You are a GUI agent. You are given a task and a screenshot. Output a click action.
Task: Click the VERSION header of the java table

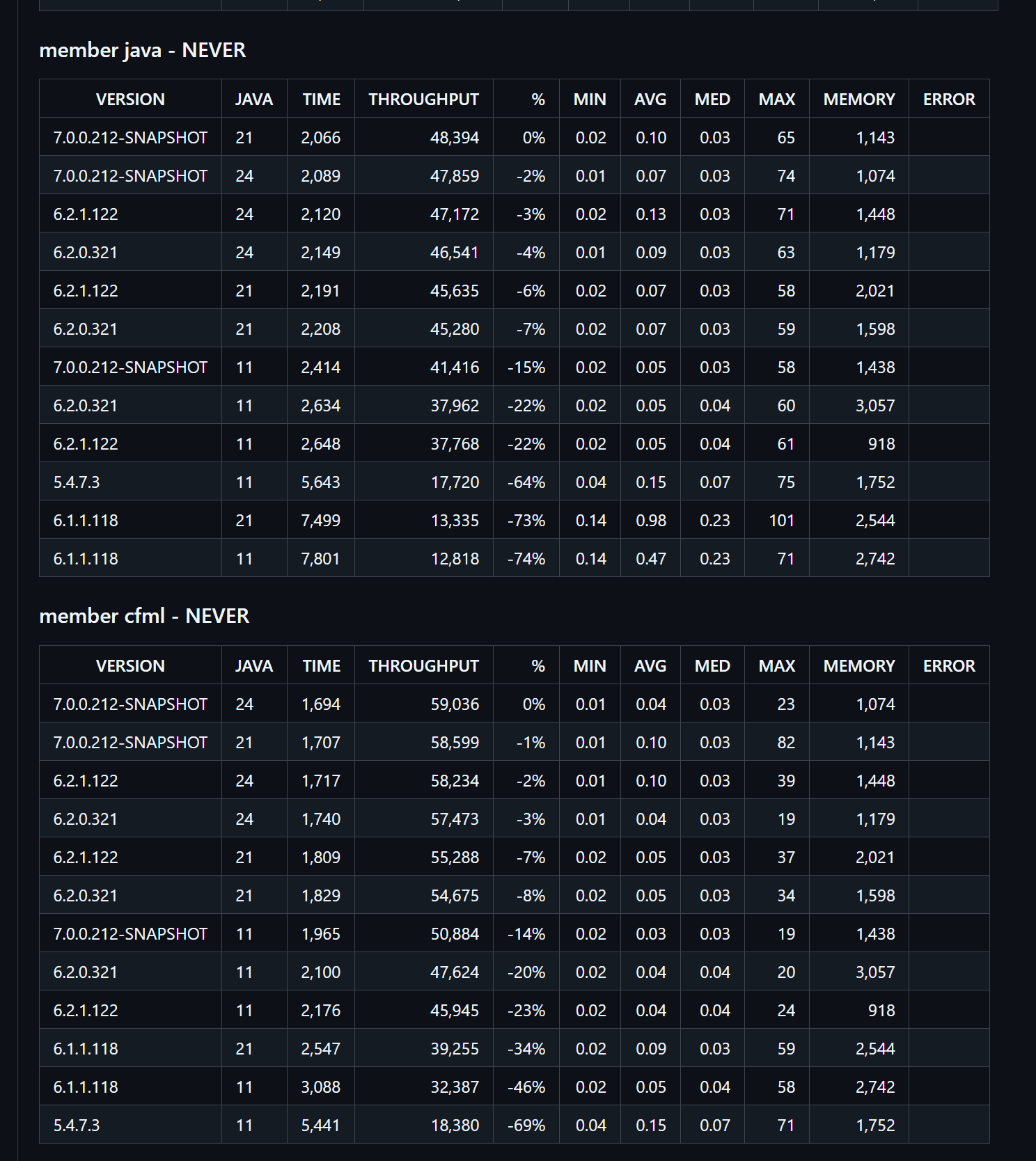[130, 99]
